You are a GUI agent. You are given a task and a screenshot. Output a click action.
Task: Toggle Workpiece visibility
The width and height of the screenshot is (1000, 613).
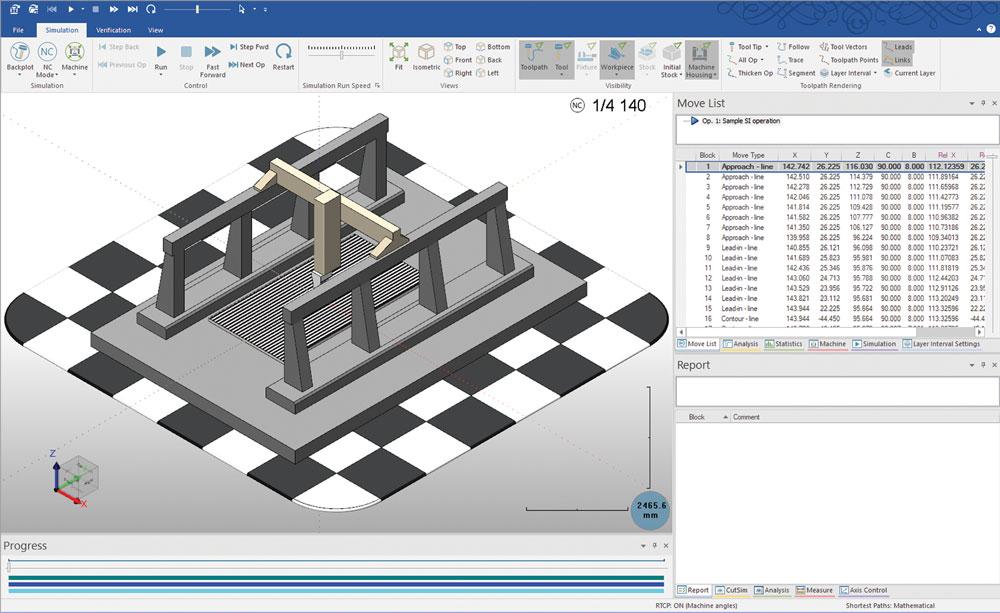pos(617,55)
